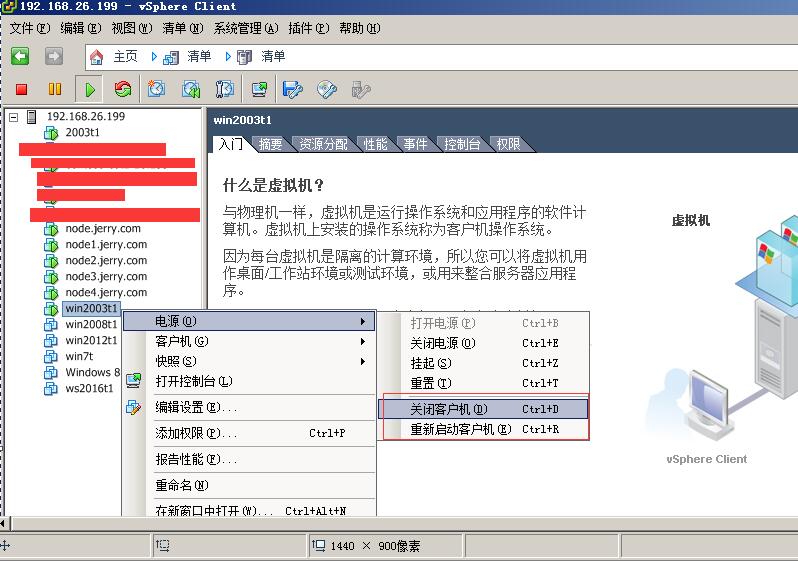Click the 主页 Home breadcrumb link
This screenshot has height=561, width=798.
click(125, 56)
